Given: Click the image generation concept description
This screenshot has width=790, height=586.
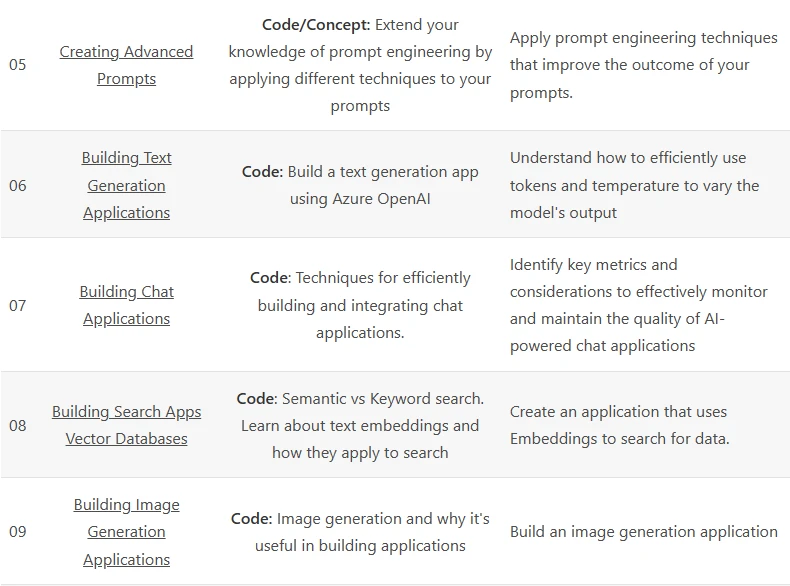Looking at the screenshot, I should [360, 532].
